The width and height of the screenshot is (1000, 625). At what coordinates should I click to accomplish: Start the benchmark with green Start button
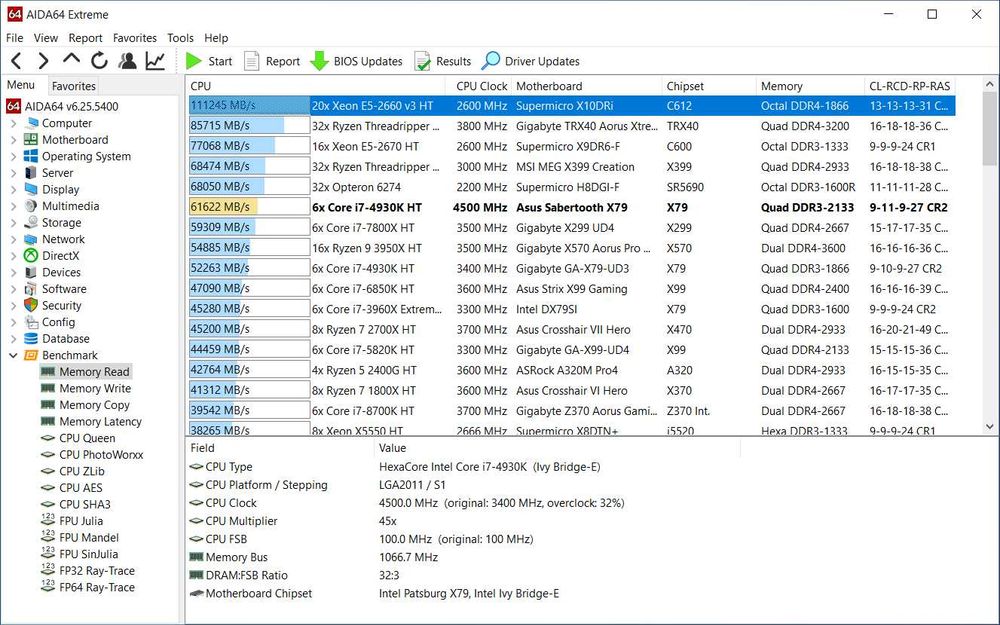209,61
